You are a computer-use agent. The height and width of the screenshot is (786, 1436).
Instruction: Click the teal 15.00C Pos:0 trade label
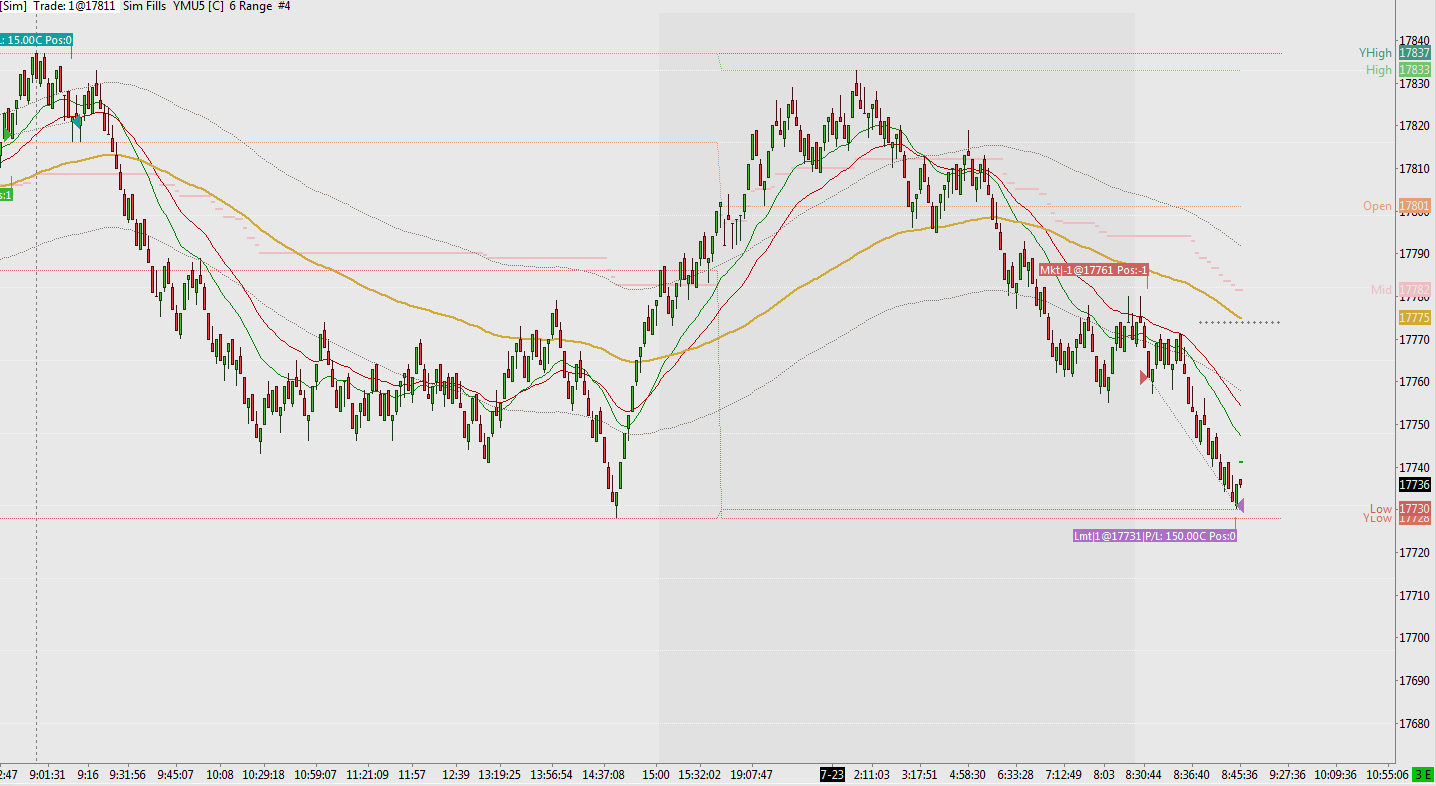(x=36, y=40)
